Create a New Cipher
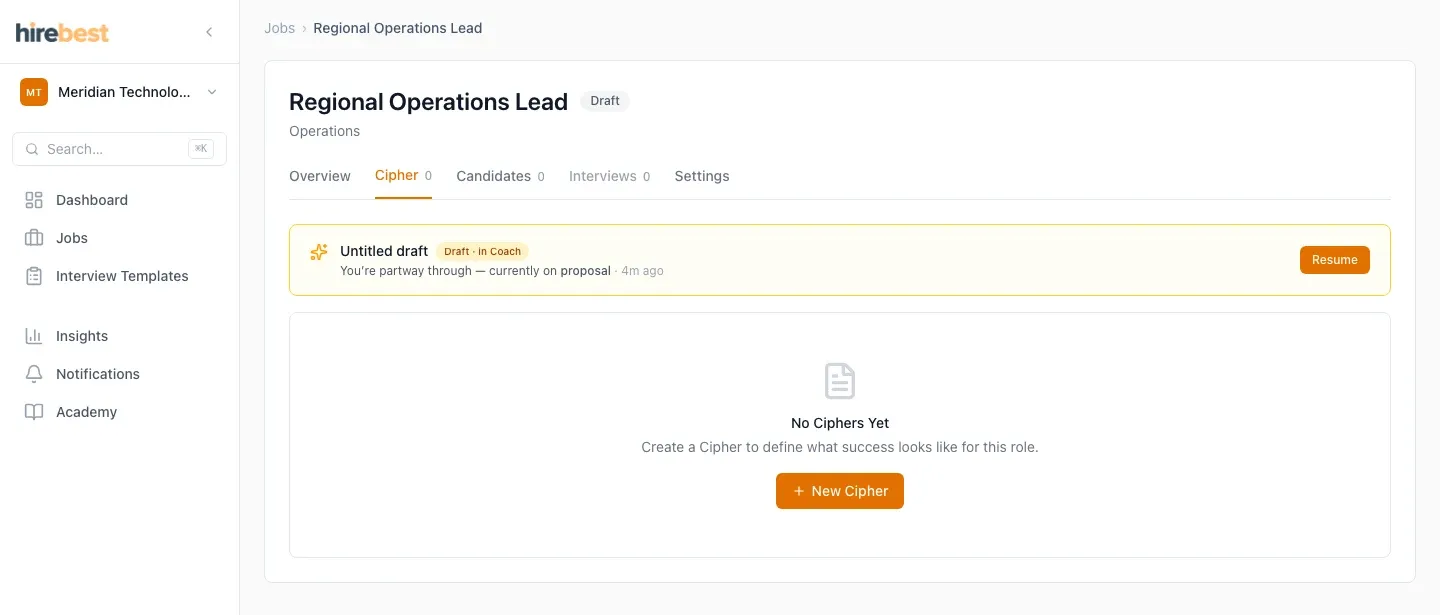The image size is (1440, 615). 840,491
